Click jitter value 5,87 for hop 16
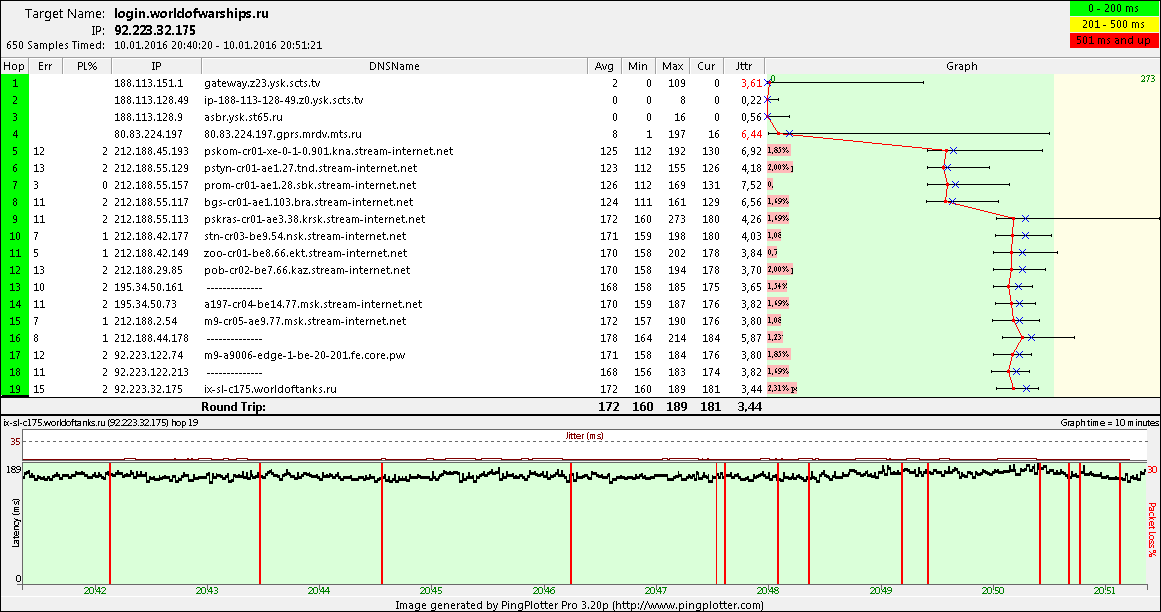 click(x=751, y=338)
